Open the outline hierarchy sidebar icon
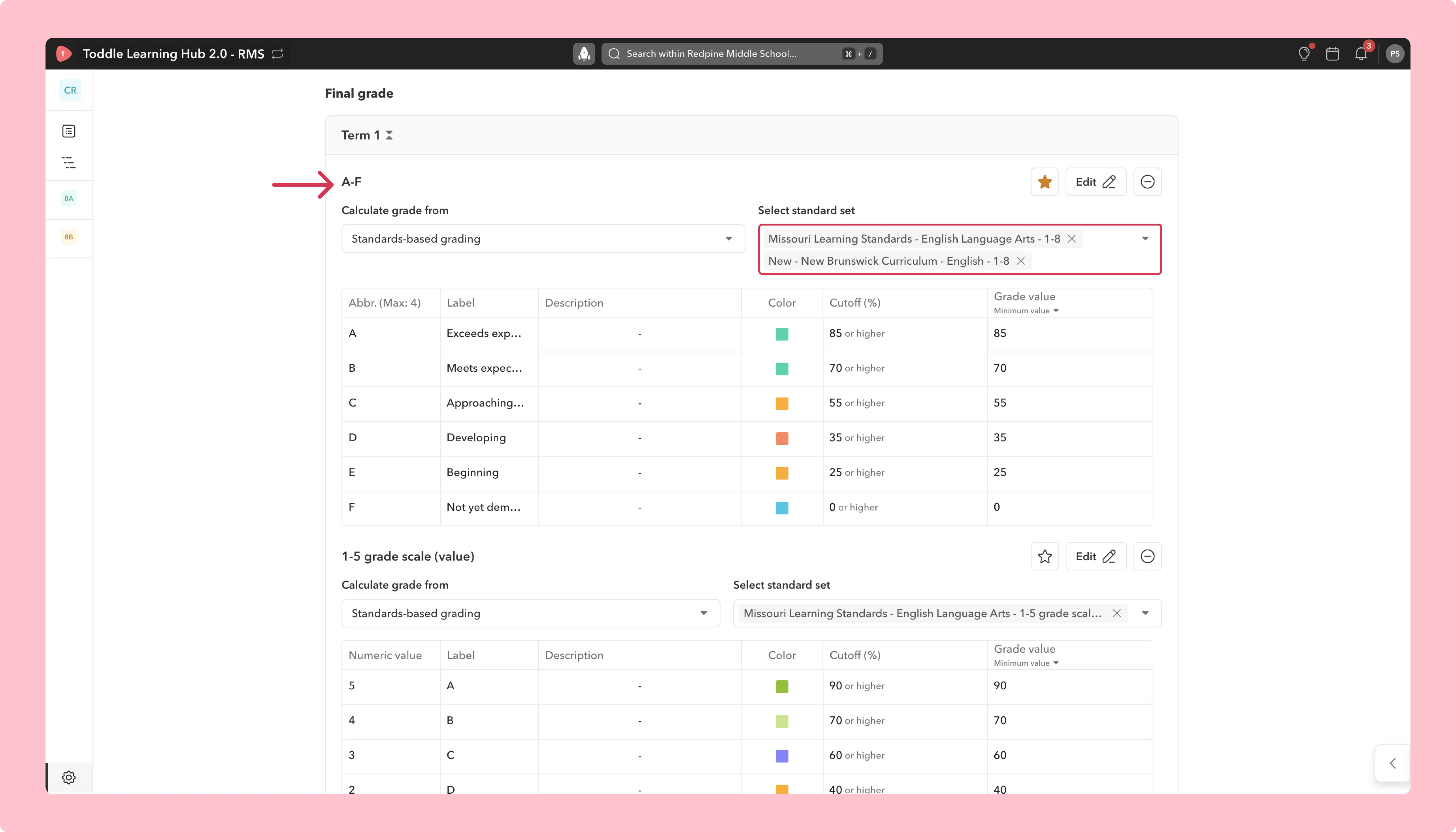Viewport: 1456px width, 832px height. [68, 163]
